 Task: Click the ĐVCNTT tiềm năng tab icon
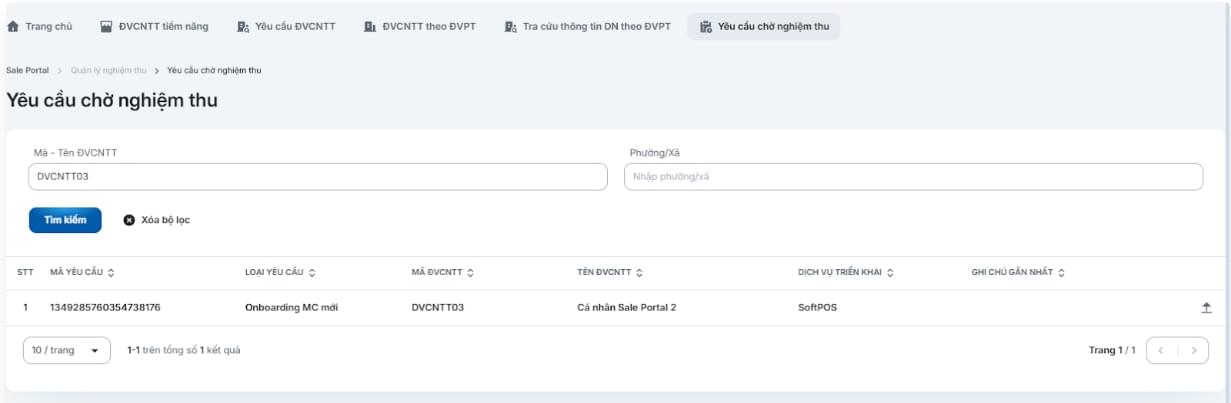coord(107,27)
